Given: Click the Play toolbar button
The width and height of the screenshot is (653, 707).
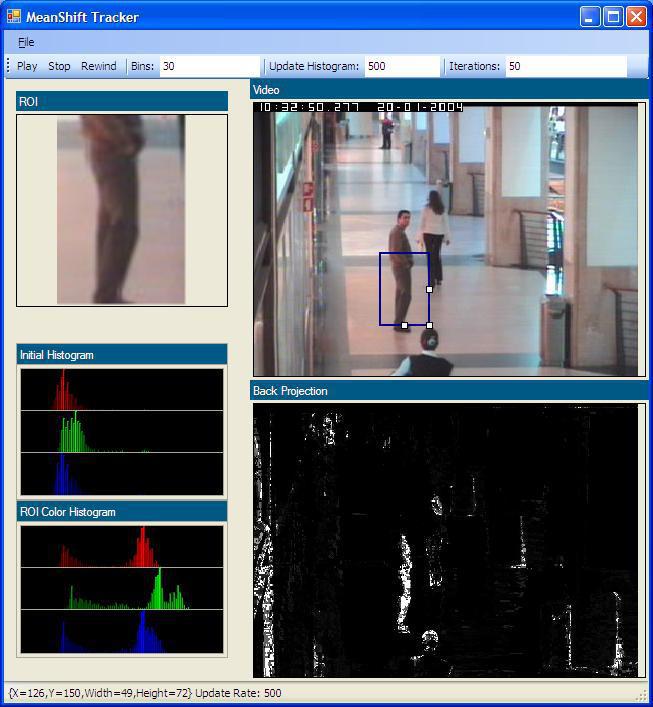Looking at the screenshot, I should (x=27, y=66).
